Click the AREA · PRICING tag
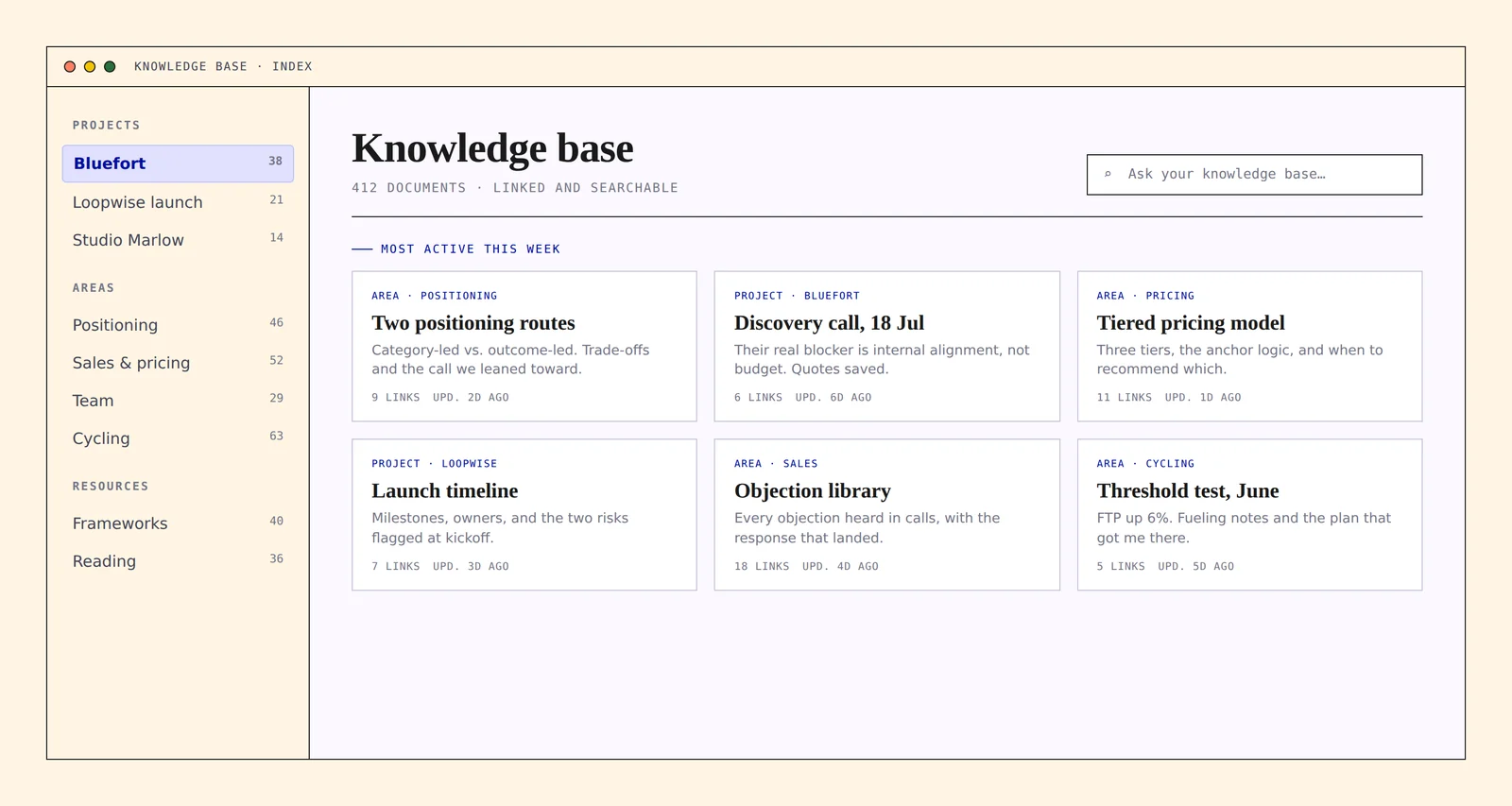Viewport: 1512px width, 806px height. (x=1145, y=296)
